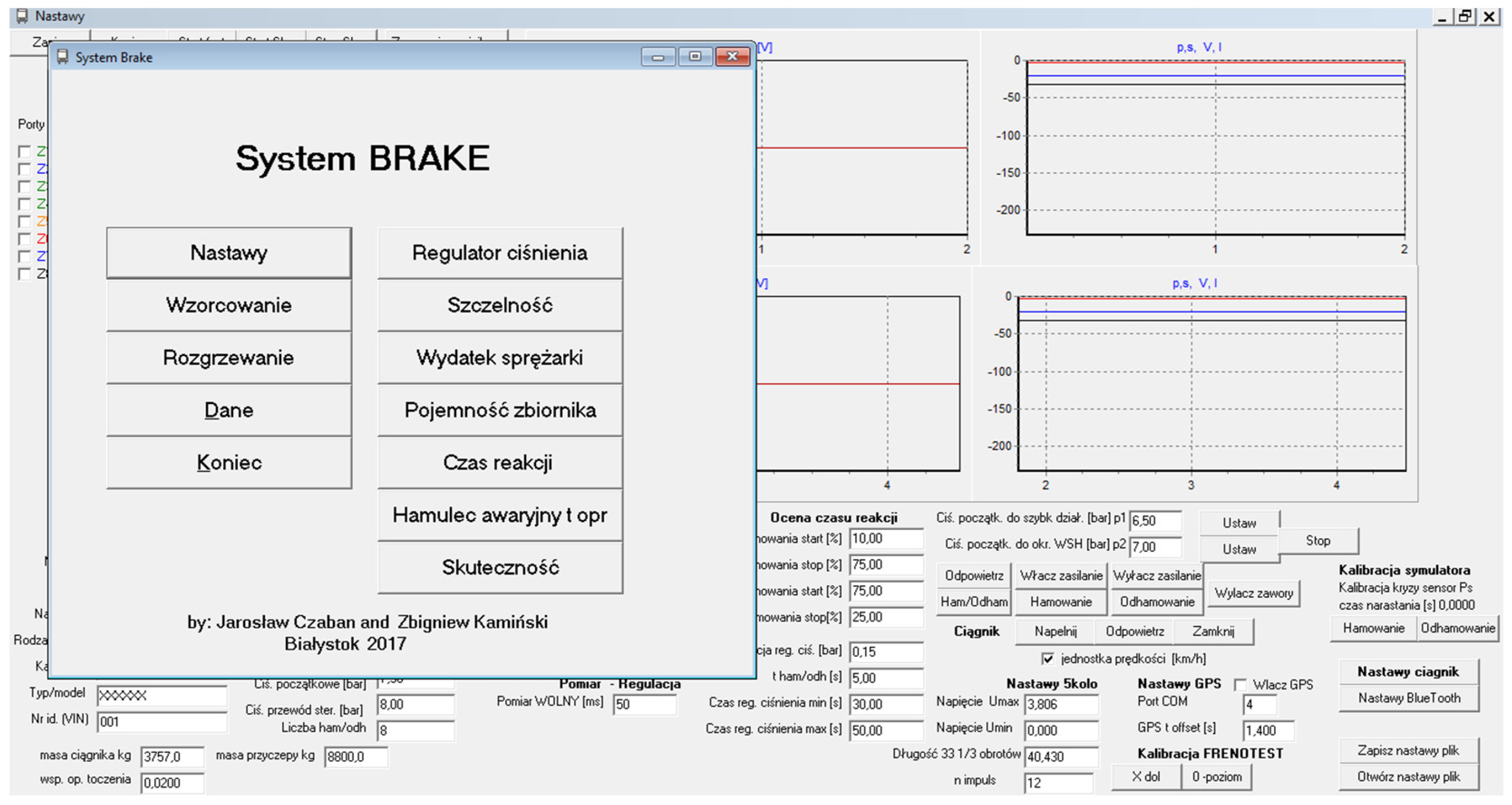
Task: Close the System Brake dialog
Action: click(732, 57)
